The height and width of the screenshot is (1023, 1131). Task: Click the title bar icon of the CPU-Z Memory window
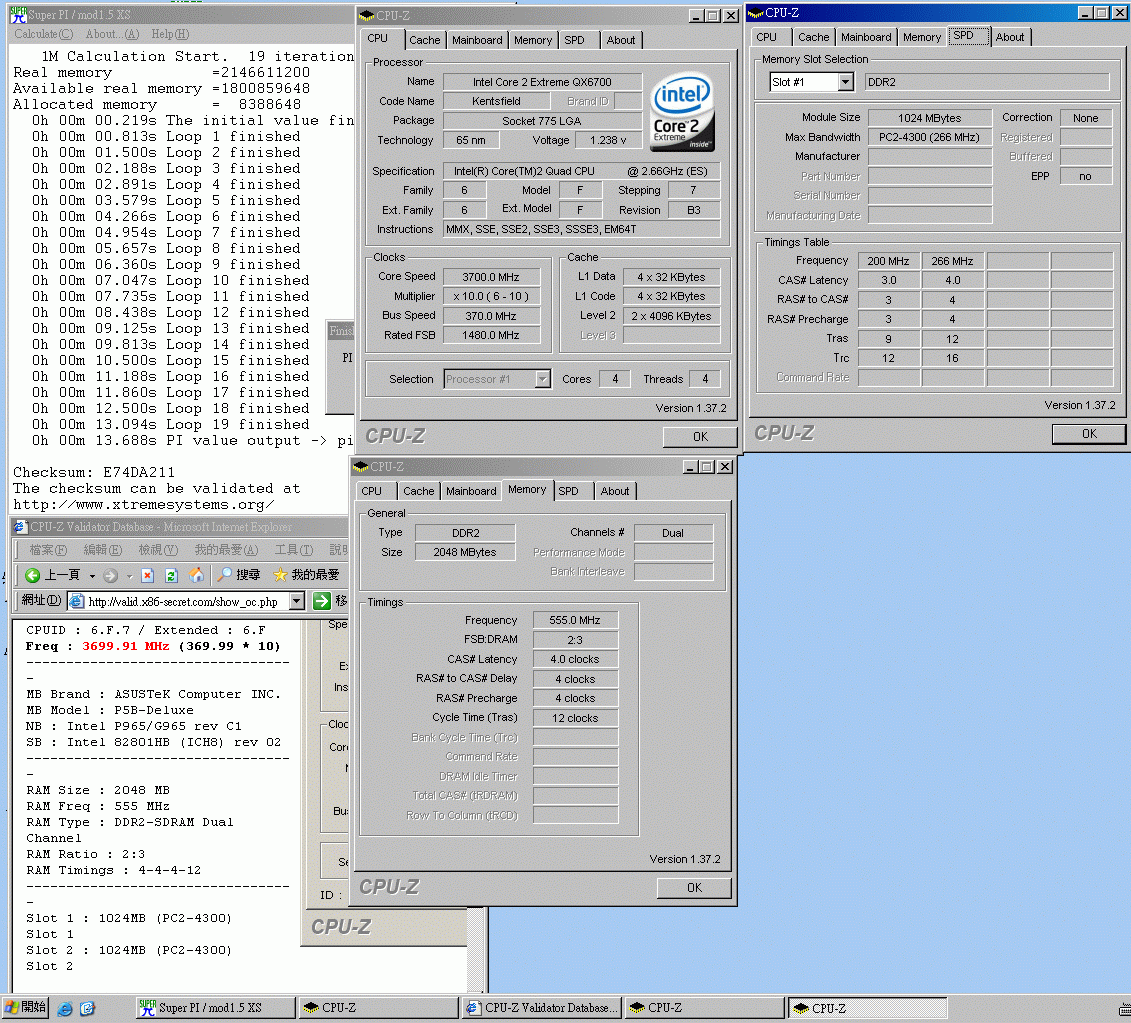pos(361,467)
